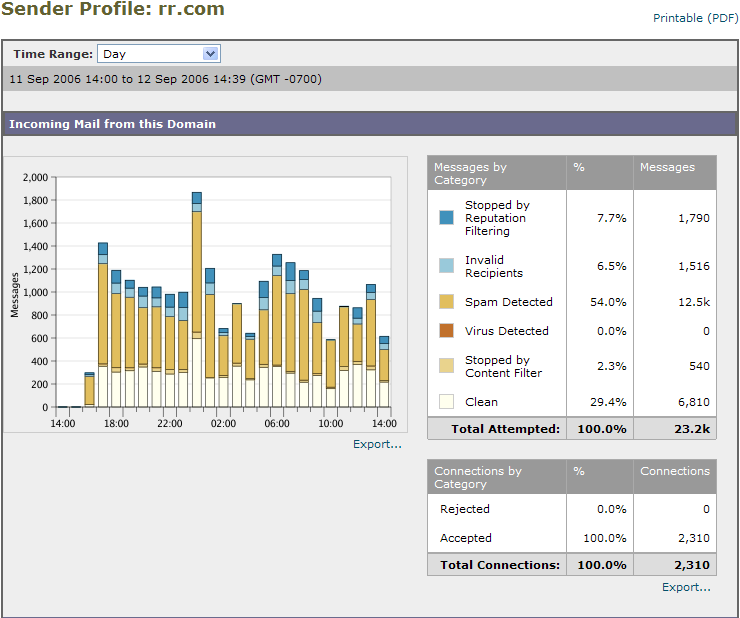The height and width of the screenshot is (618, 740).
Task: Click the Invalid Recipients light blue swatch
Action: [446, 266]
